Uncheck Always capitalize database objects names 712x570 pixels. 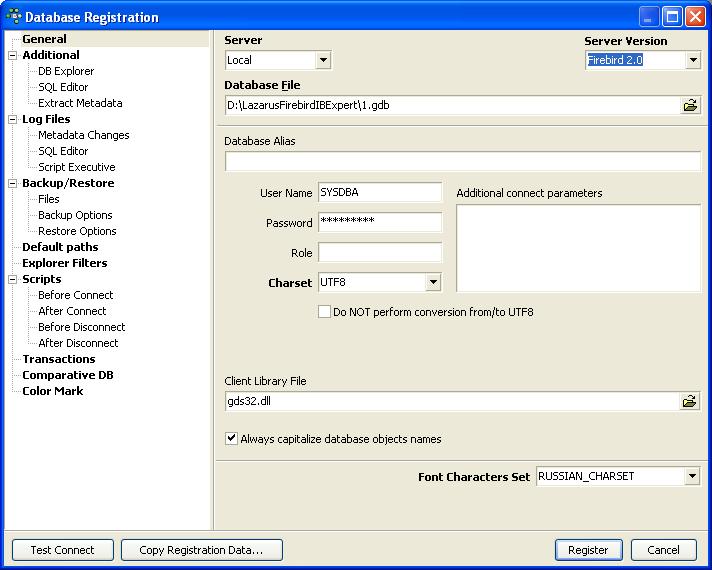tap(231, 438)
